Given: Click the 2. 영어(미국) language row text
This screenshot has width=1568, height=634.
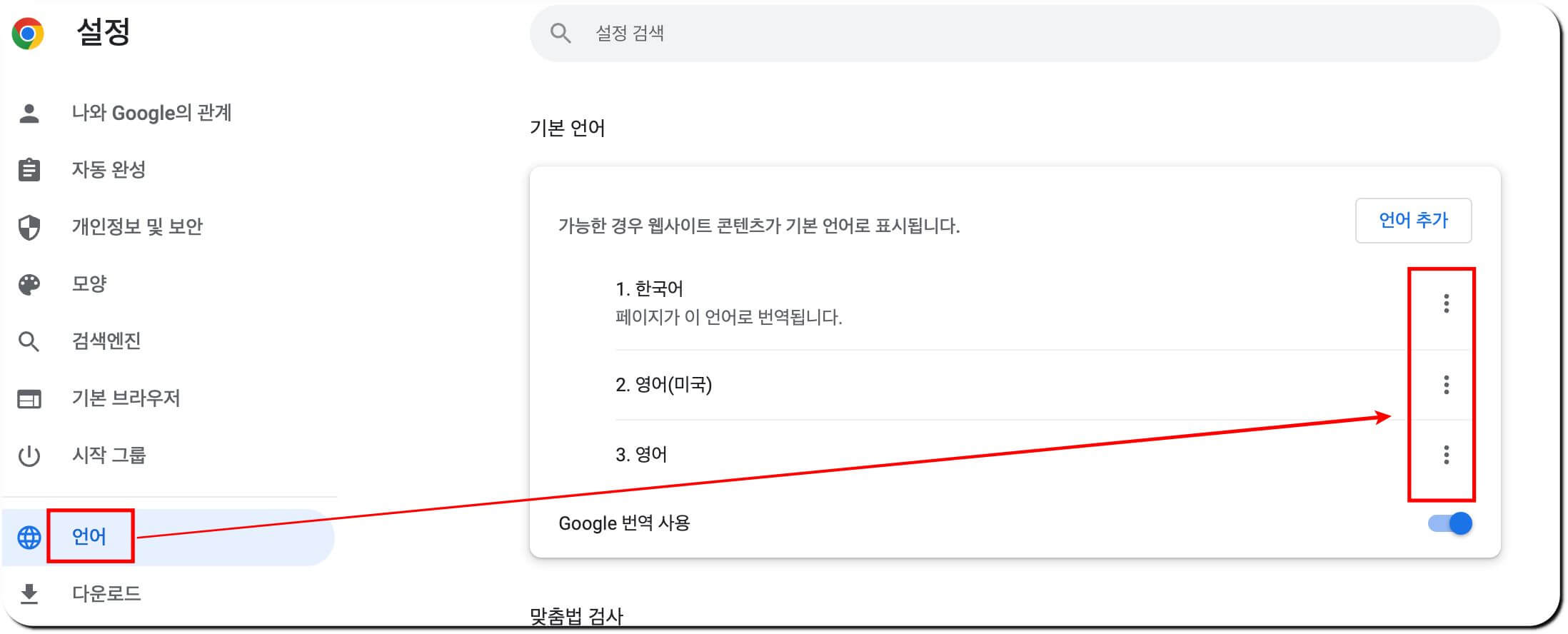Looking at the screenshot, I should pos(663,385).
